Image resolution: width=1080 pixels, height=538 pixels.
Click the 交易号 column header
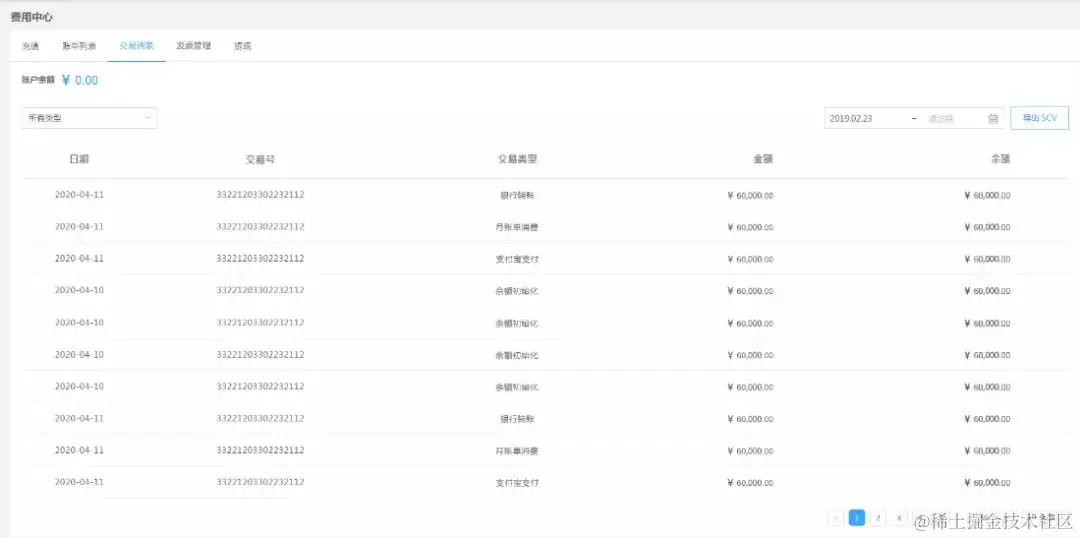[260, 159]
